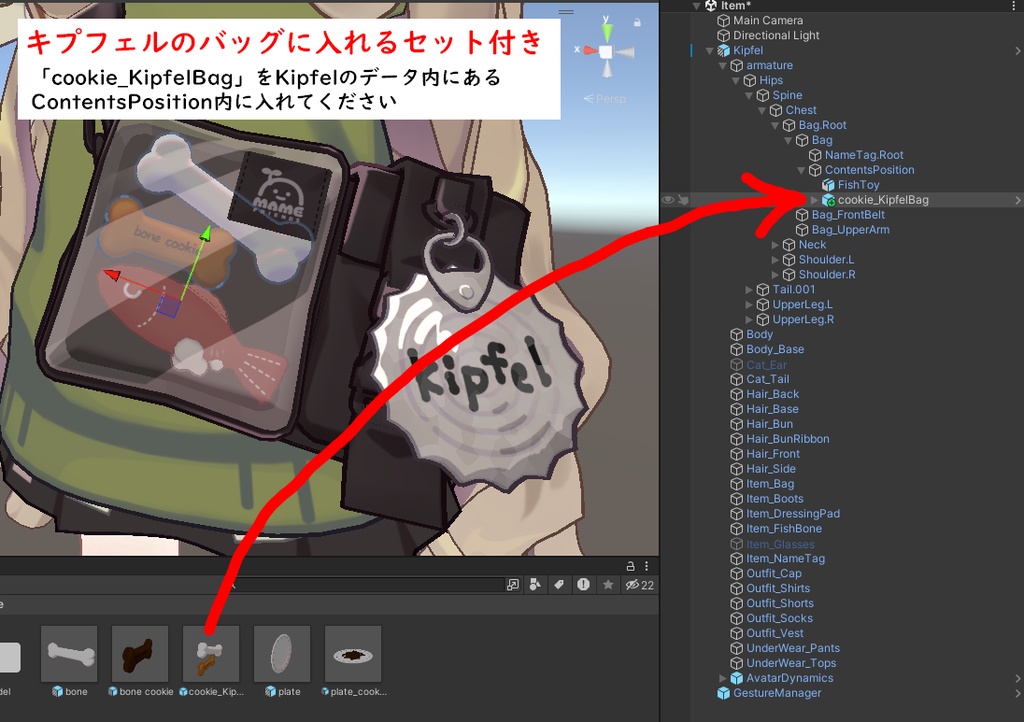The height and width of the screenshot is (722, 1024).
Task: Select the bone cookie asset thumbnail
Action: (x=140, y=653)
